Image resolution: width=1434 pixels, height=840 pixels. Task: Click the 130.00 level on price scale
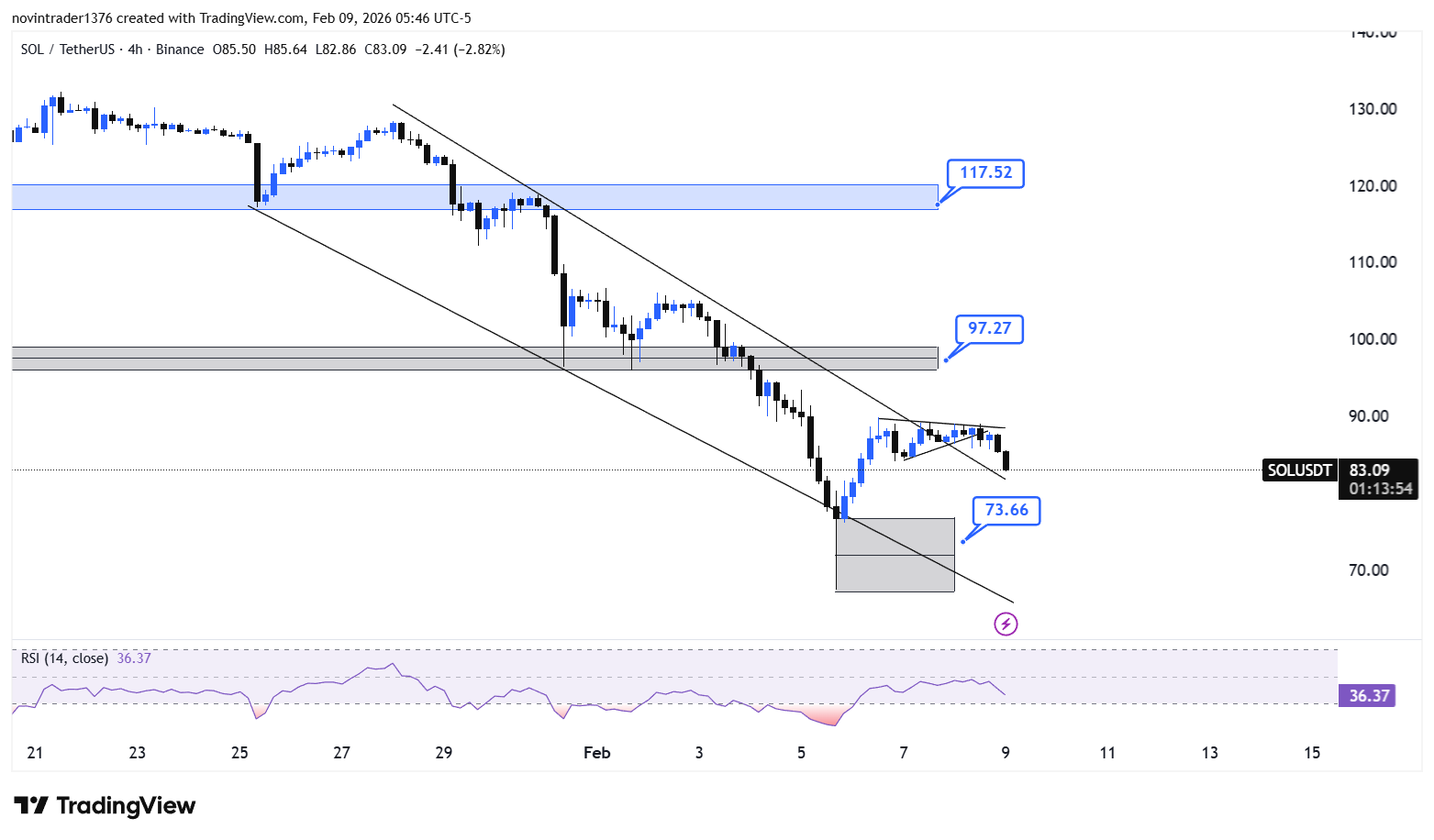(1373, 109)
